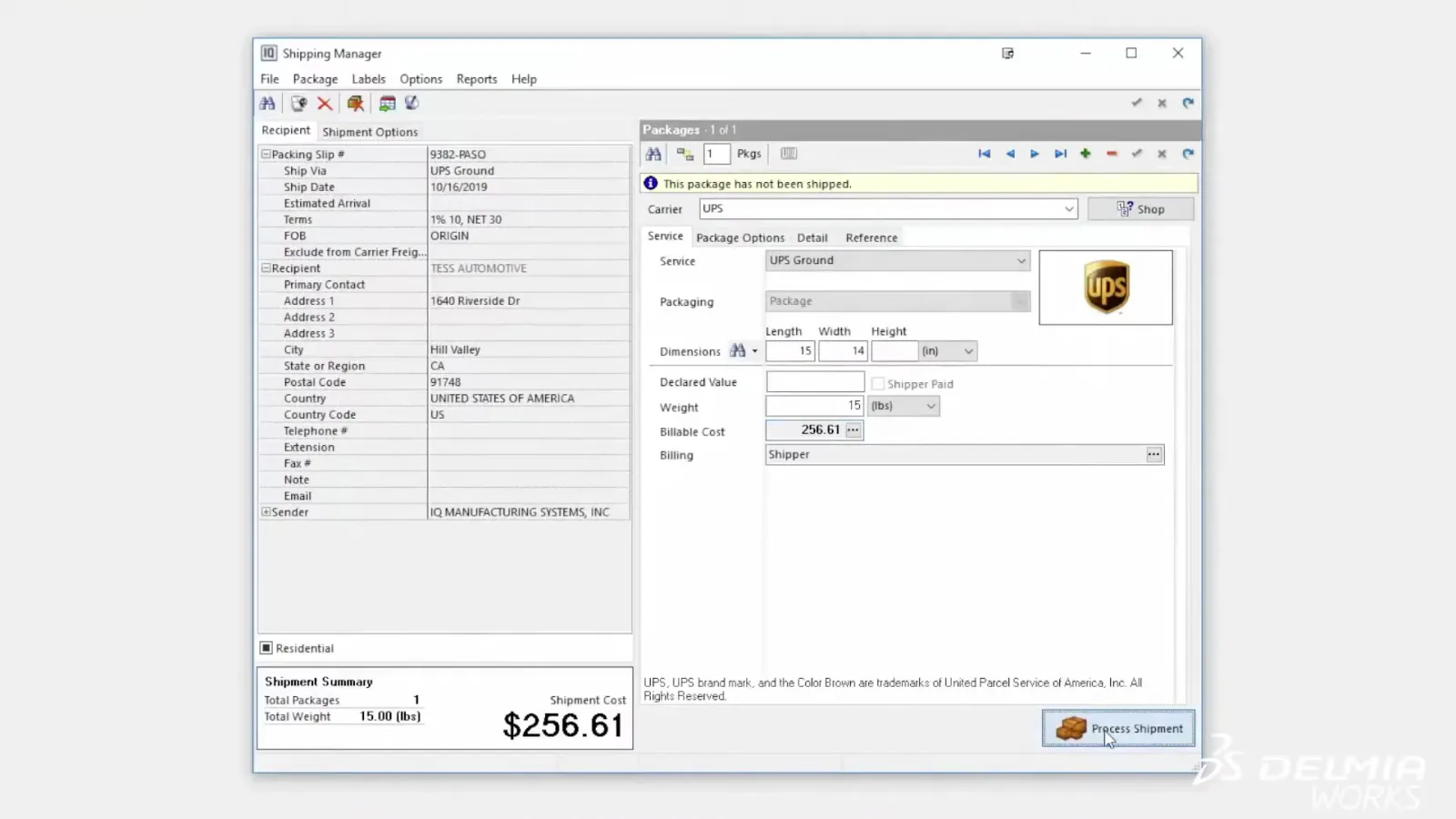Go to last package record
Screen dimensions: 1456x819
(x=1060, y=154)
